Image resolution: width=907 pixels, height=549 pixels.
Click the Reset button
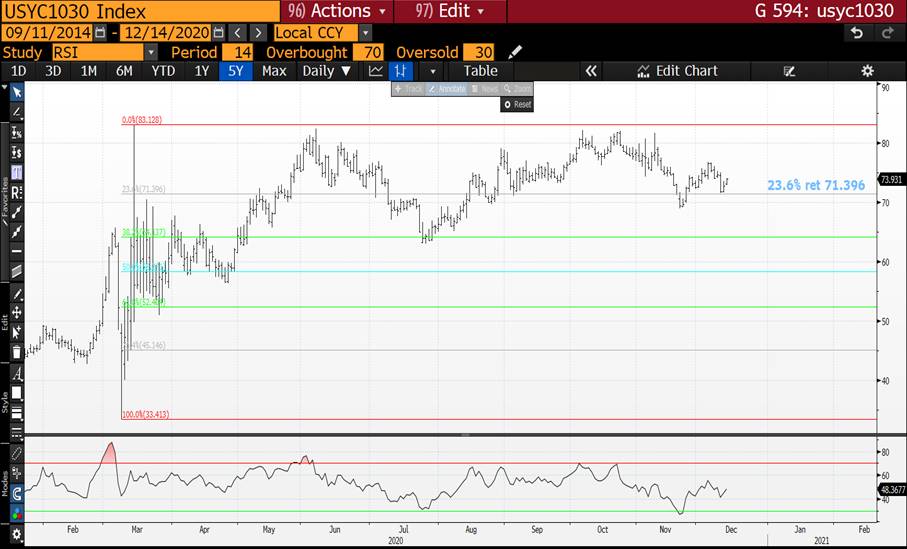pyautogui.click(x=517, y=105)
